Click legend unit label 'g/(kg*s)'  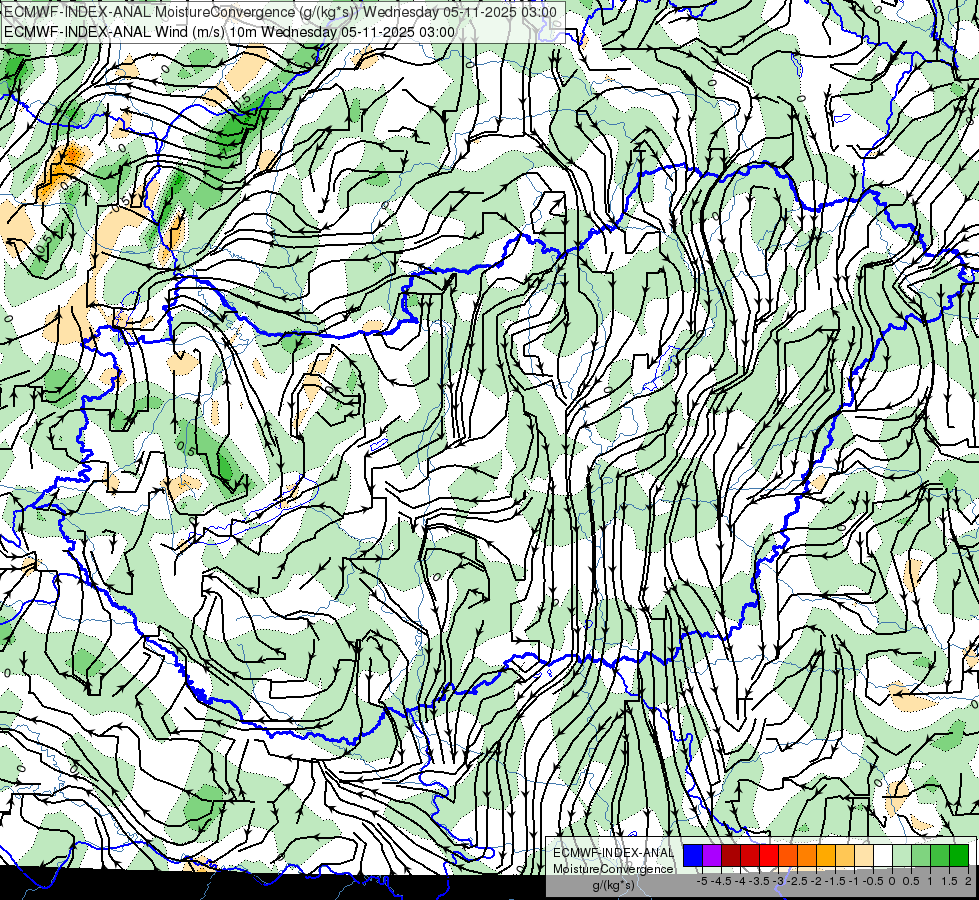point(614,886)
